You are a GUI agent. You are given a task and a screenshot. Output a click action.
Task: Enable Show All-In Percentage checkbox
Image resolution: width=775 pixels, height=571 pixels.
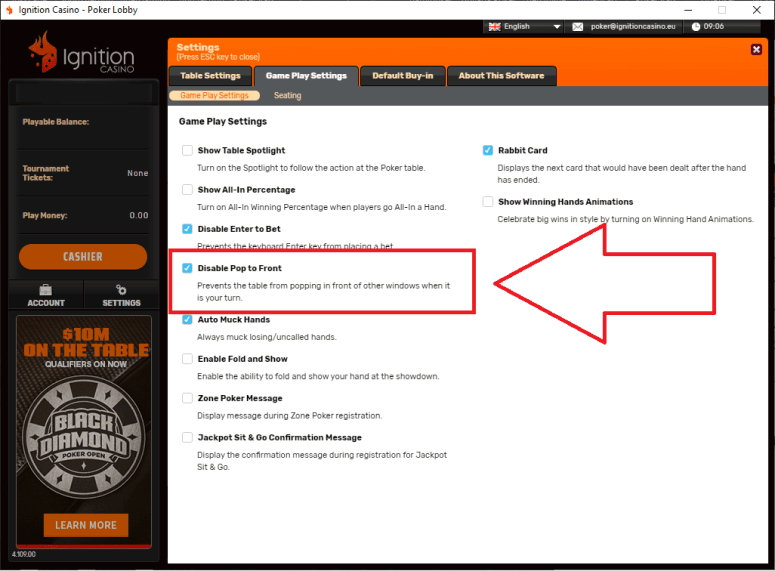pyautogui.click(x=187, y=189)
